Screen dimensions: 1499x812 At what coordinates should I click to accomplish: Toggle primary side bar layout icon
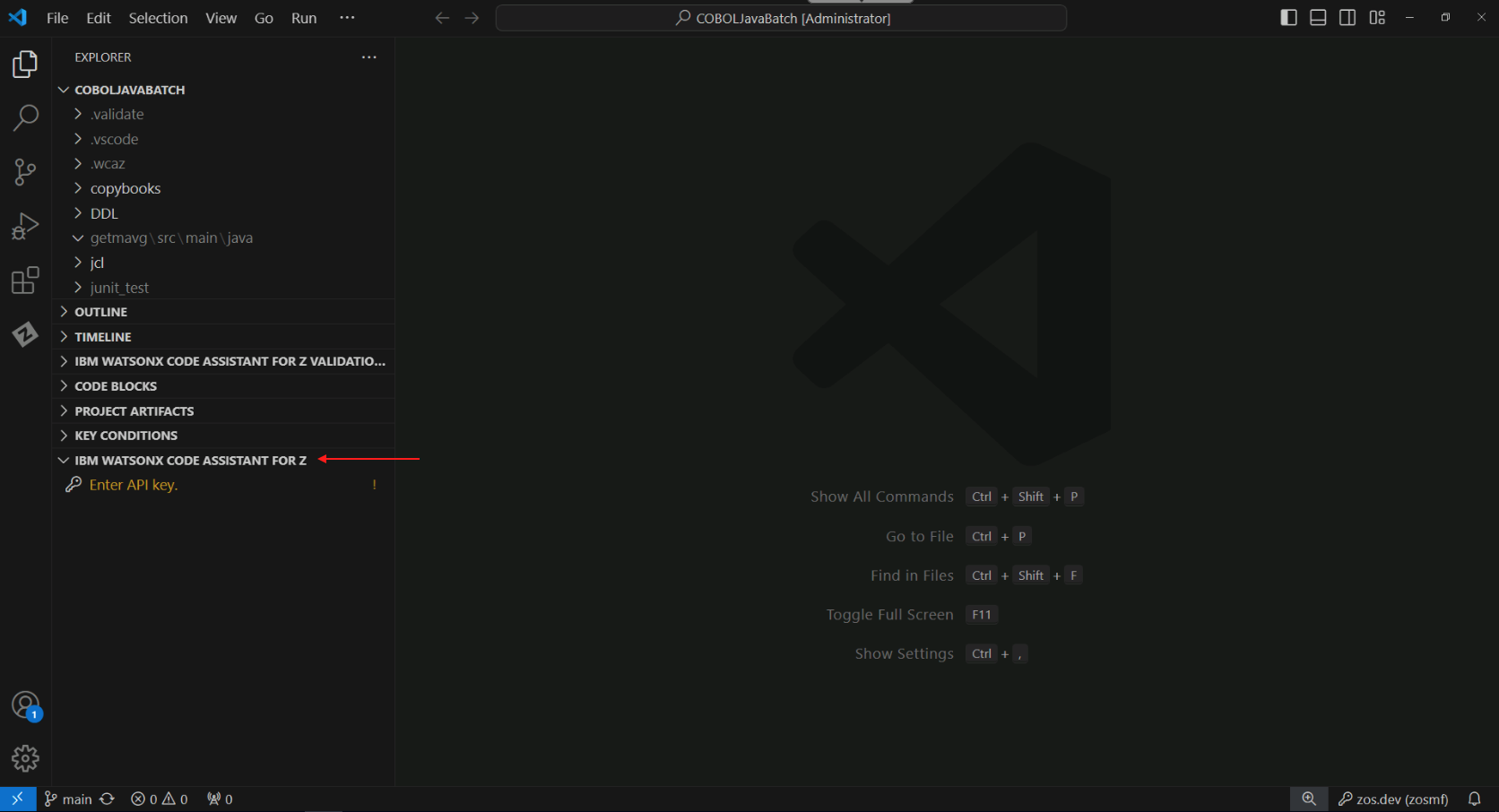1288,18
